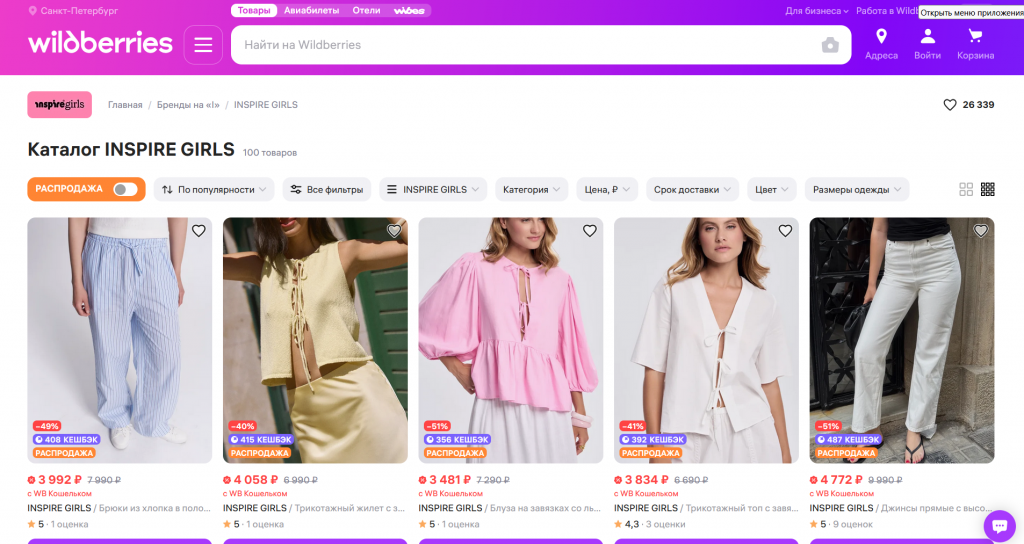The height and width of the screenshot is (544, 1024).
Task: Click the 487 КЕШБЭК badge
Action: tap(849, 440)
